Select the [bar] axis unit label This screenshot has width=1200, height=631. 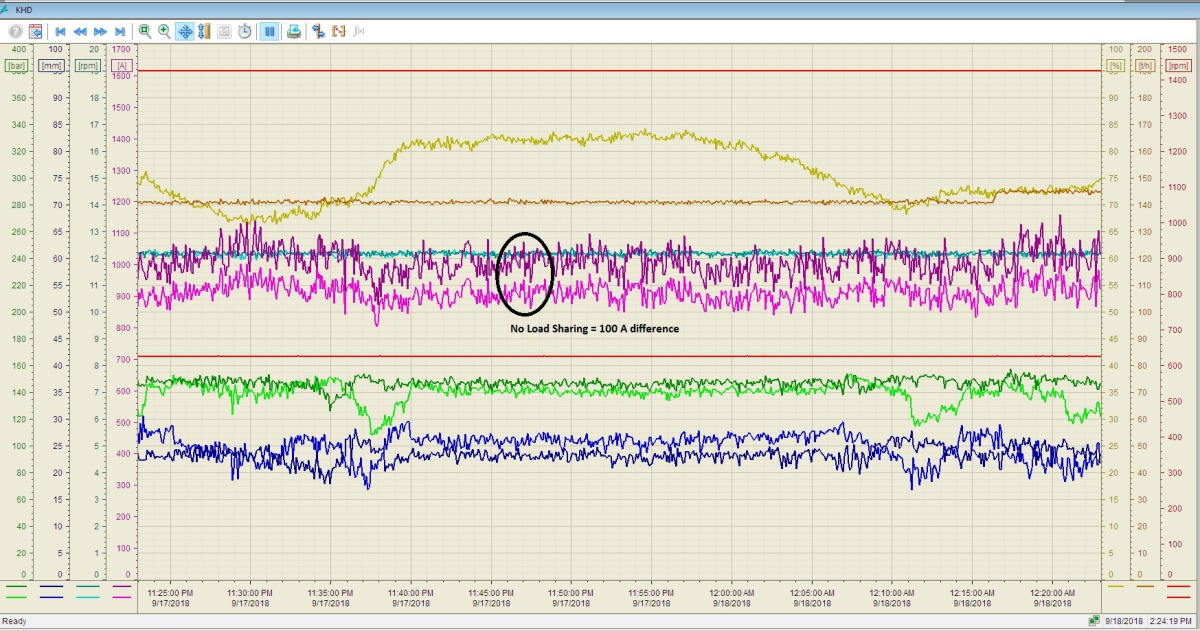(16, 66)
